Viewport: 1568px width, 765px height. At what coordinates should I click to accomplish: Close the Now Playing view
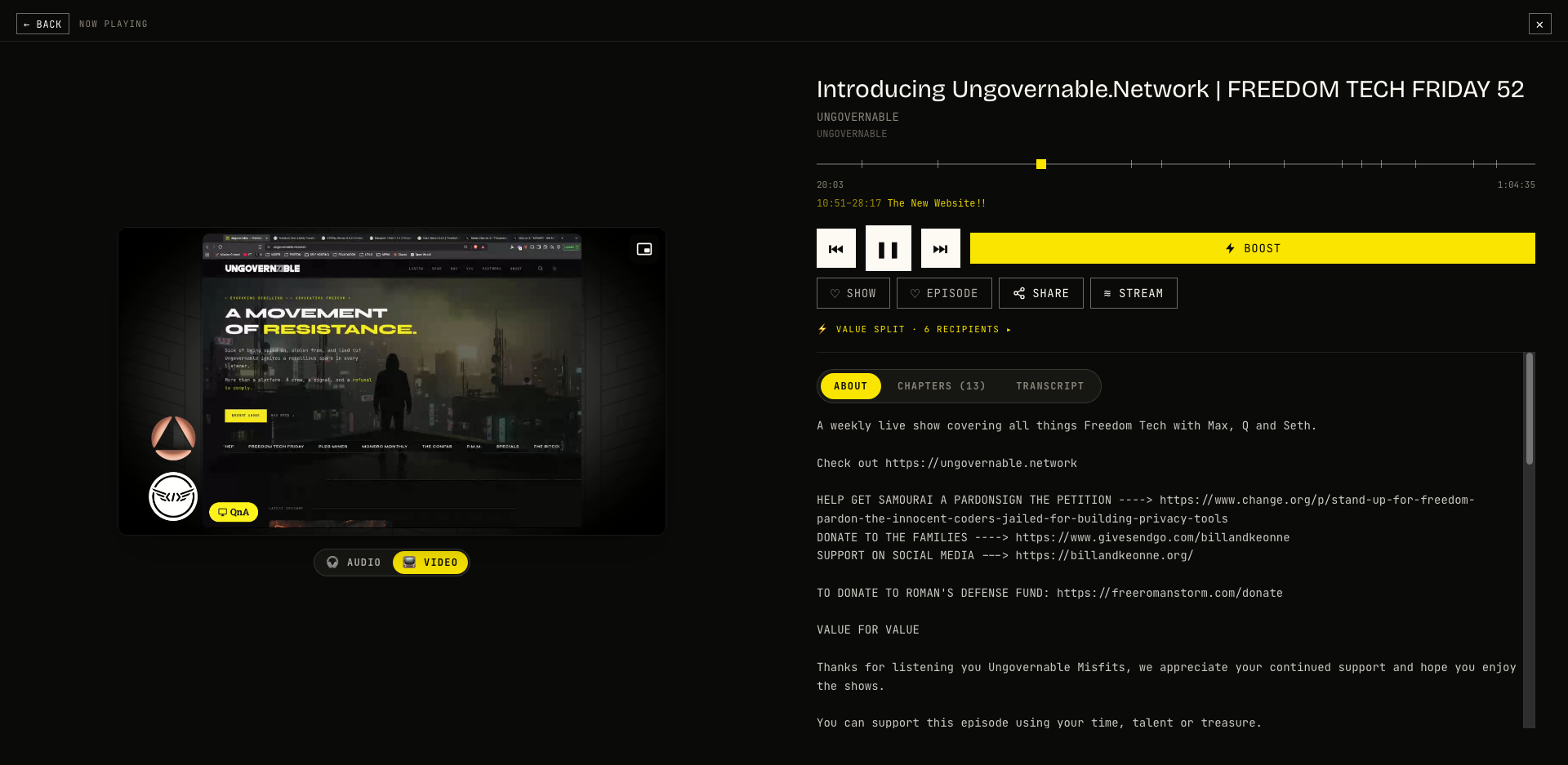[1539, 24]
